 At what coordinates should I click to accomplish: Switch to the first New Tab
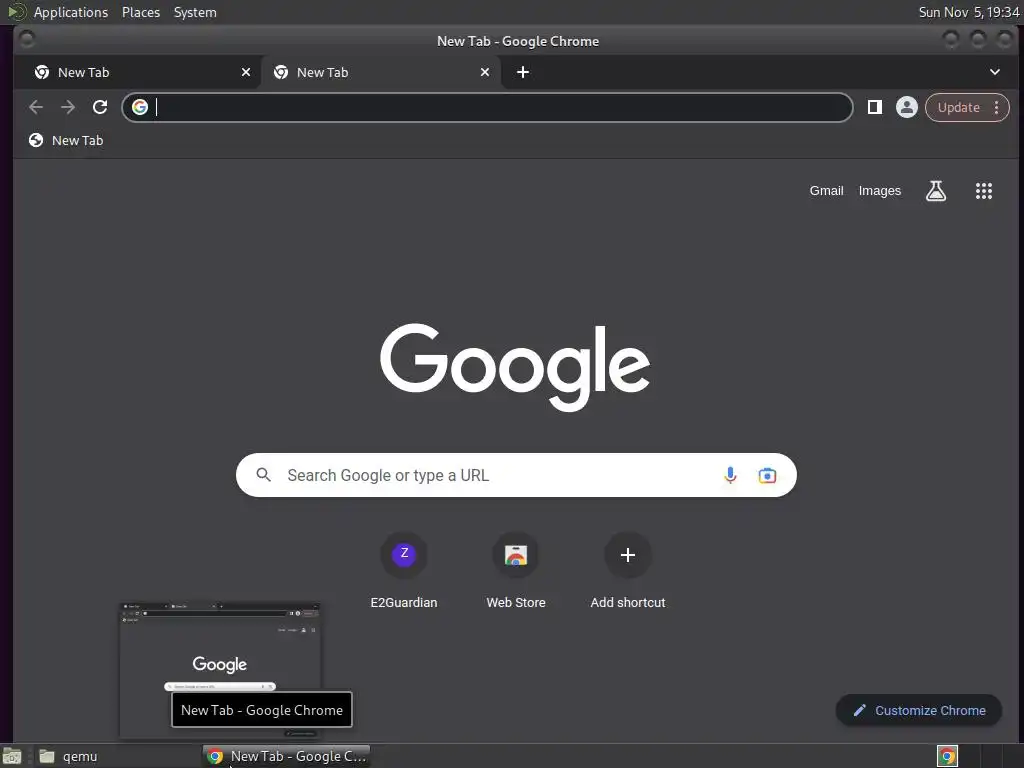coord(140,72)
